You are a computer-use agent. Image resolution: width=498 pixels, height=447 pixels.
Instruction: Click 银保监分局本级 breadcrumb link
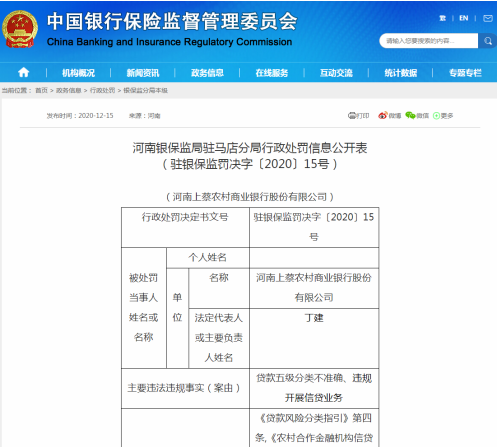point(145,90)
